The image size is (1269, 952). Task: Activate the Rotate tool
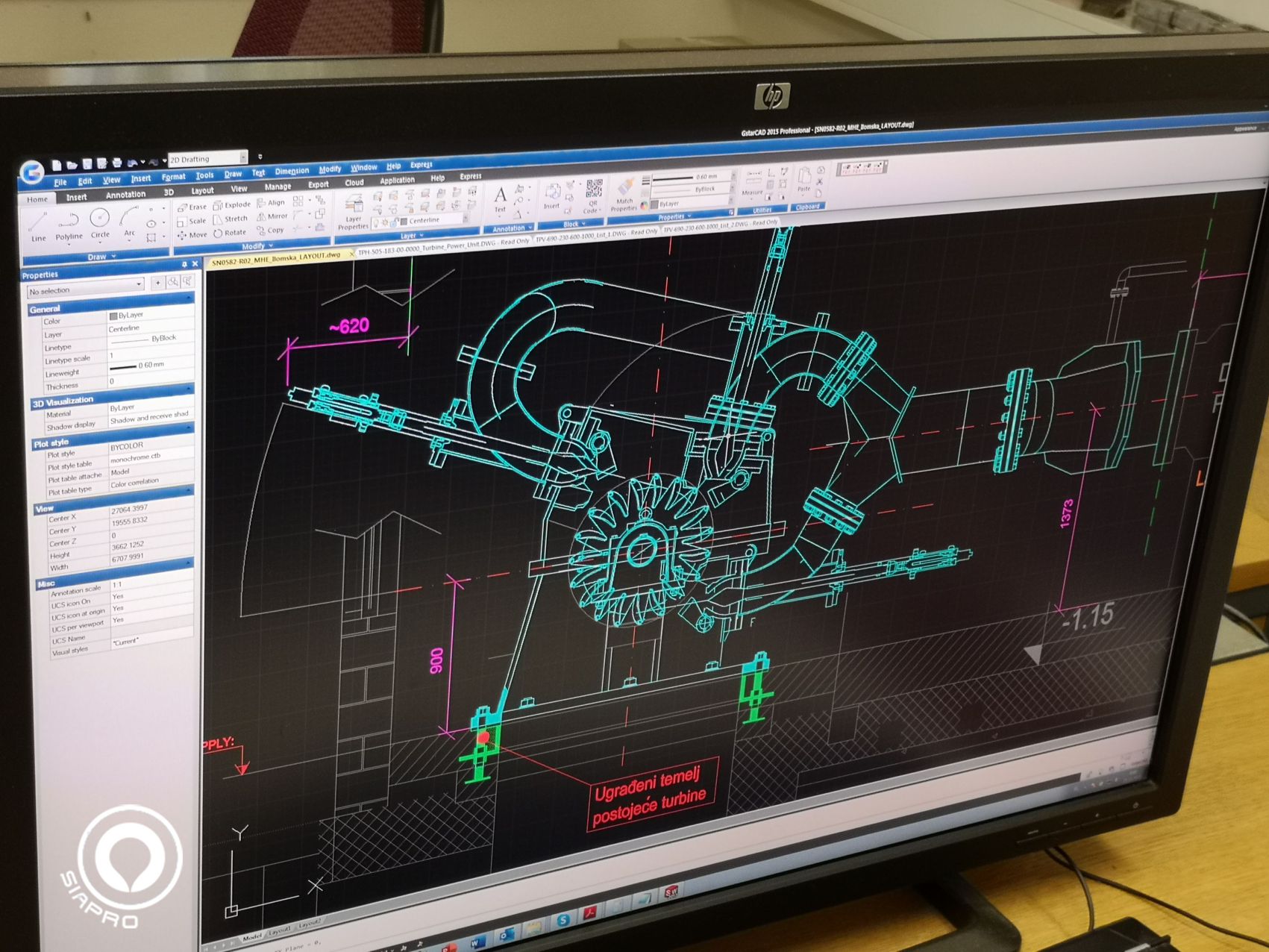(x=230, y=232)
